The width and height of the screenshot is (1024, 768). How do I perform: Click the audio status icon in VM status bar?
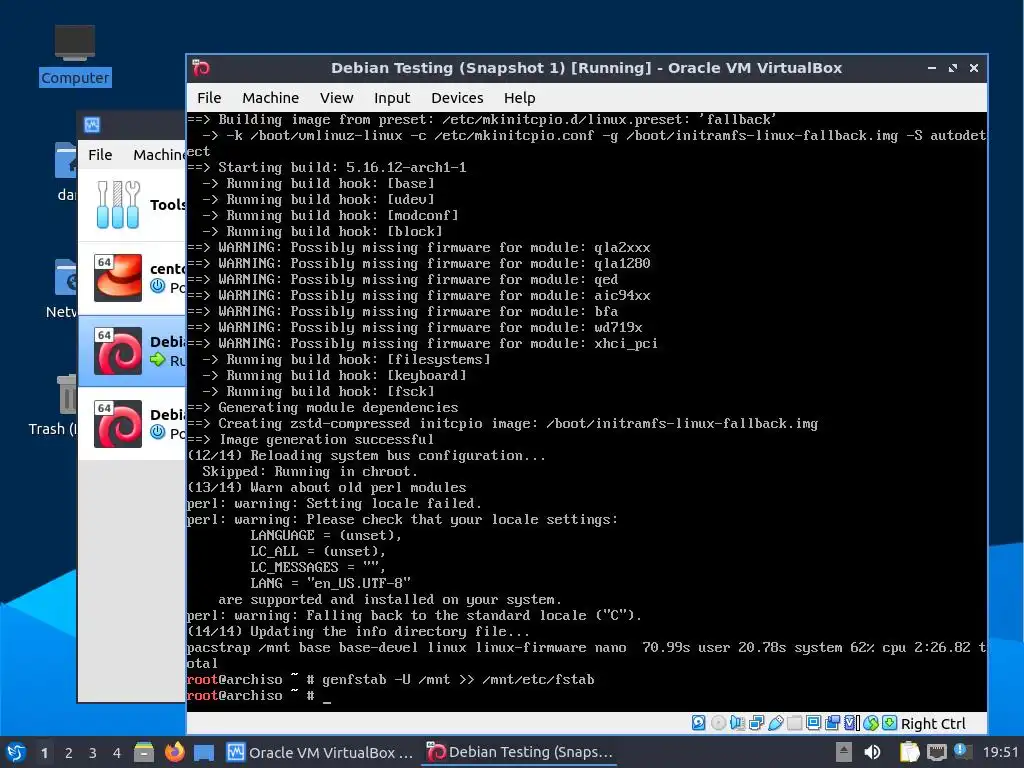coord(737,723)
